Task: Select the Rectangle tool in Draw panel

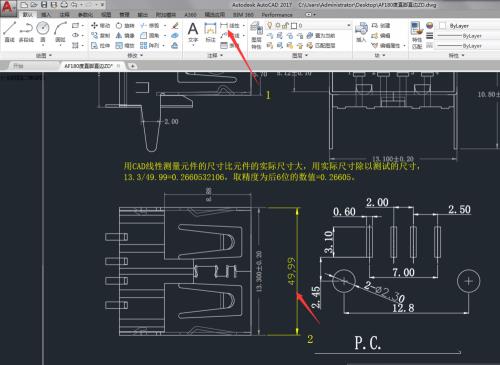Action: point(76,25)
